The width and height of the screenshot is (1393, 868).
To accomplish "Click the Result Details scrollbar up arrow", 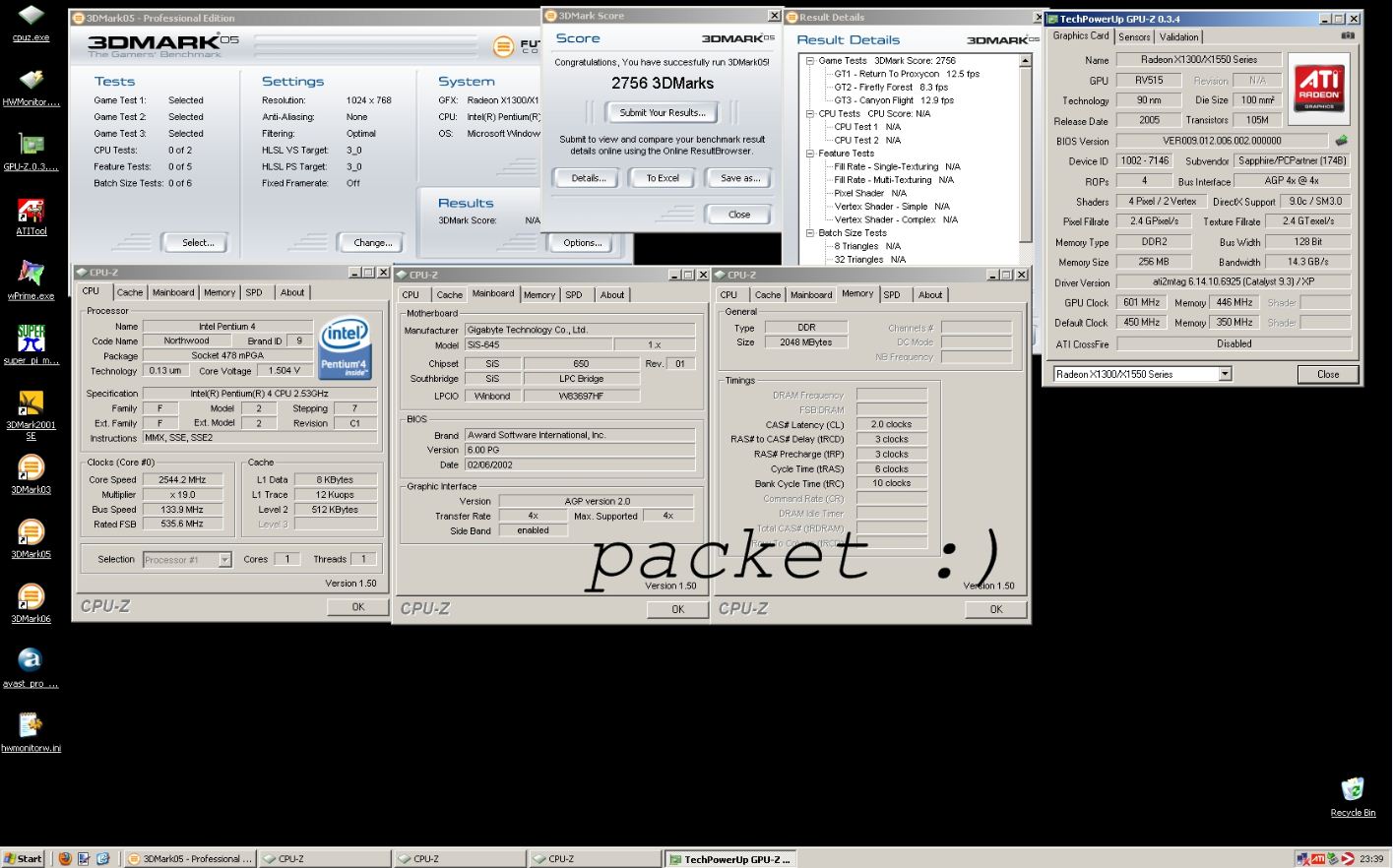I will [x=1025, y=61].
